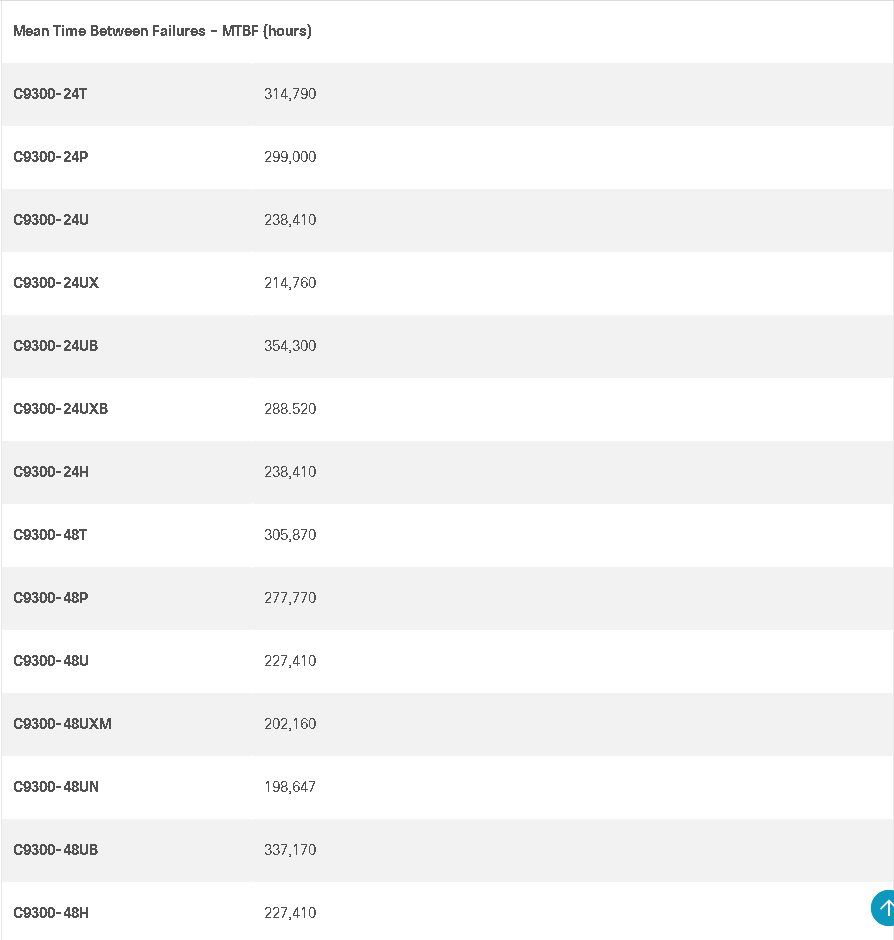894x940 pixels.
Task: Click the 288.520 MTBF value
Action: coord(290,409)
